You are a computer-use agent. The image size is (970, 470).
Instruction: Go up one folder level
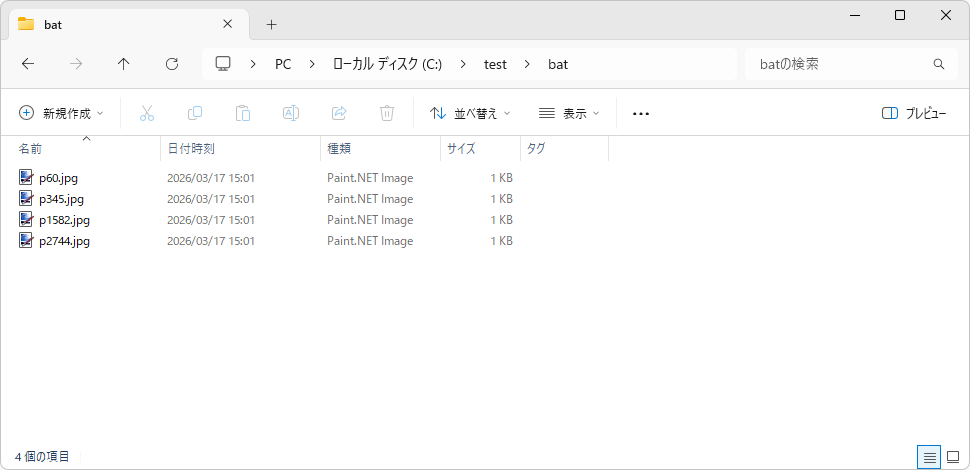click(x=124, y=64)
